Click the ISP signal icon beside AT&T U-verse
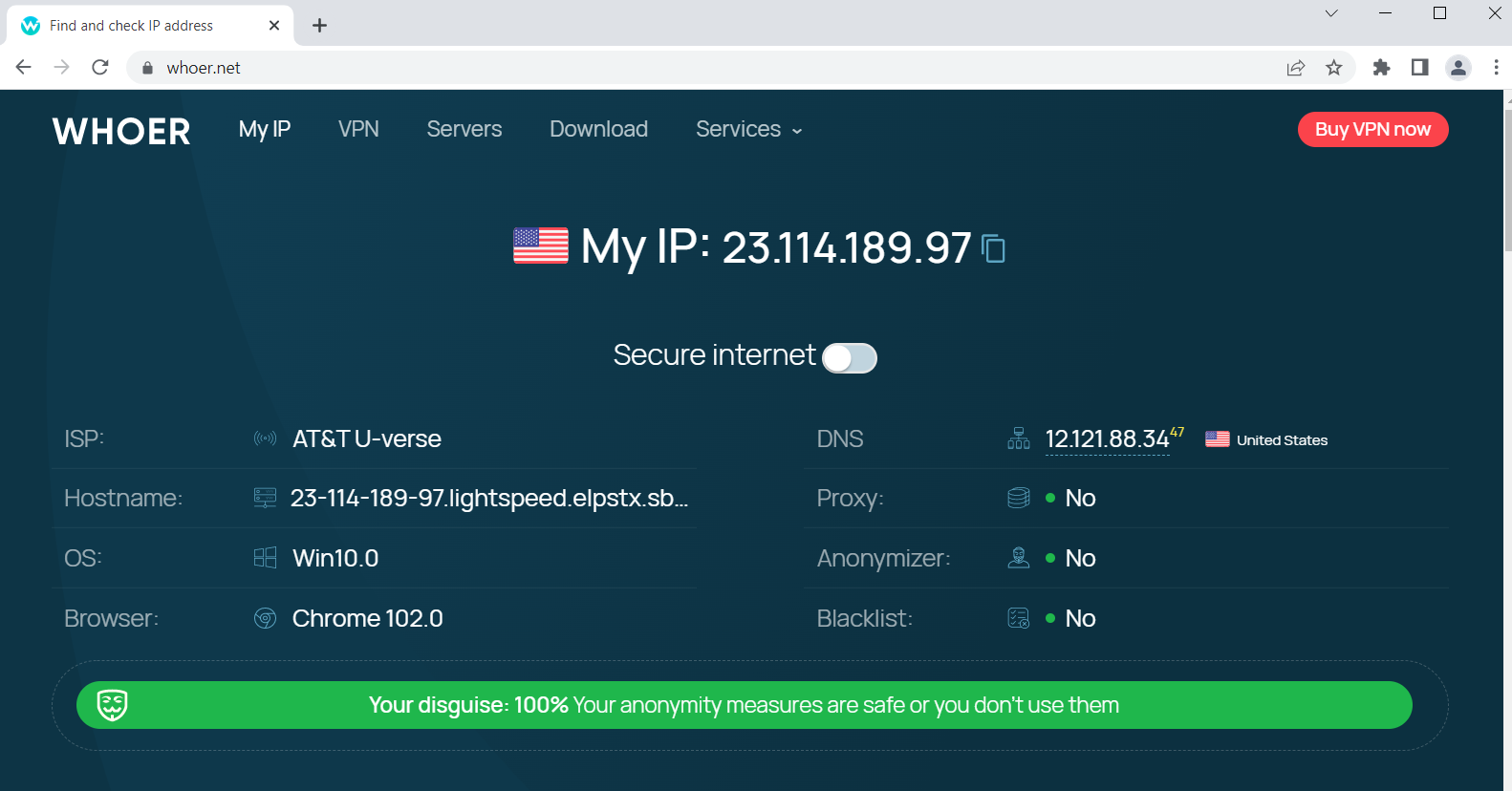The image size is (1512, 791). [x=265, y=438]
